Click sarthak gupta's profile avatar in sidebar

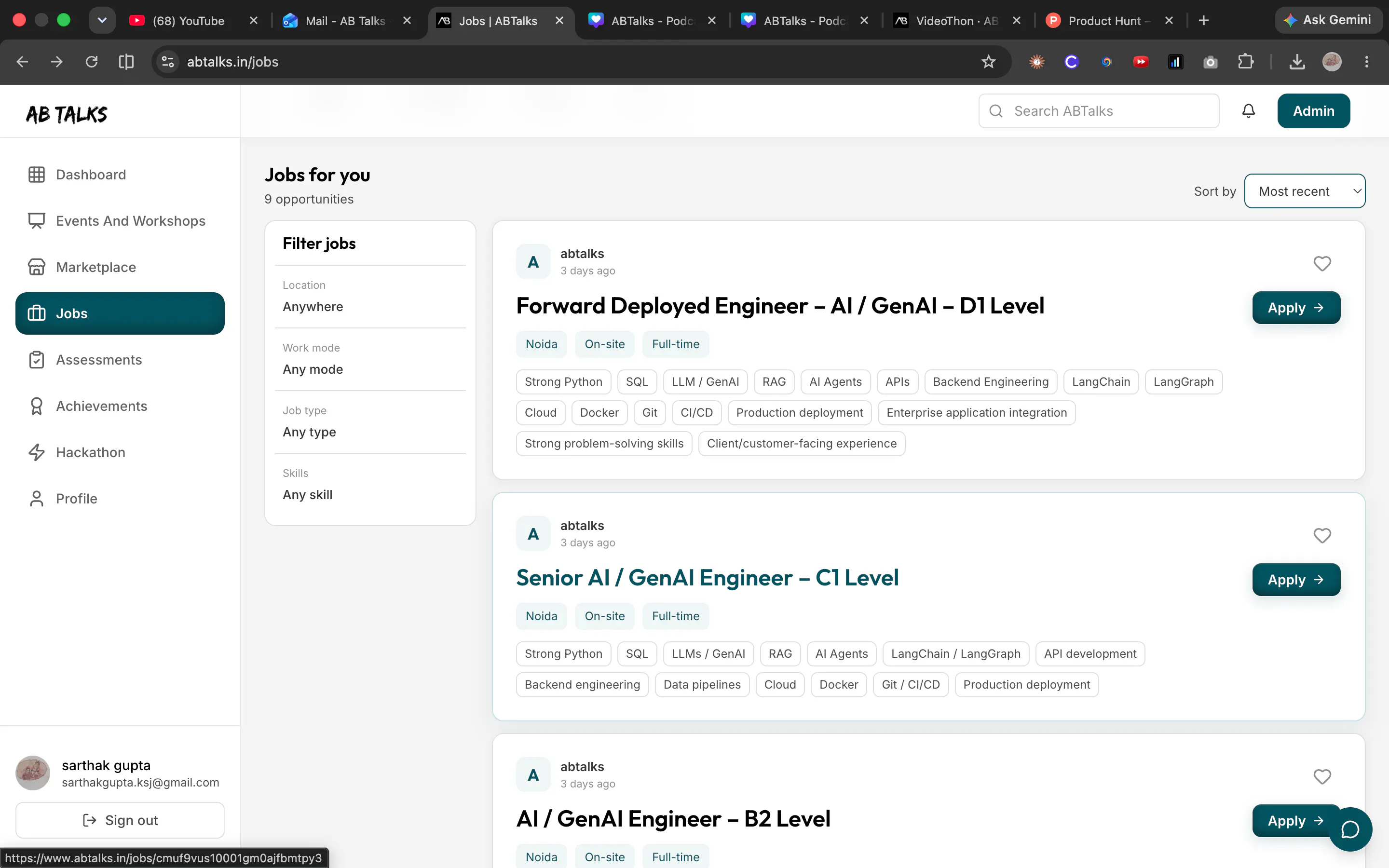pos(33,773)
